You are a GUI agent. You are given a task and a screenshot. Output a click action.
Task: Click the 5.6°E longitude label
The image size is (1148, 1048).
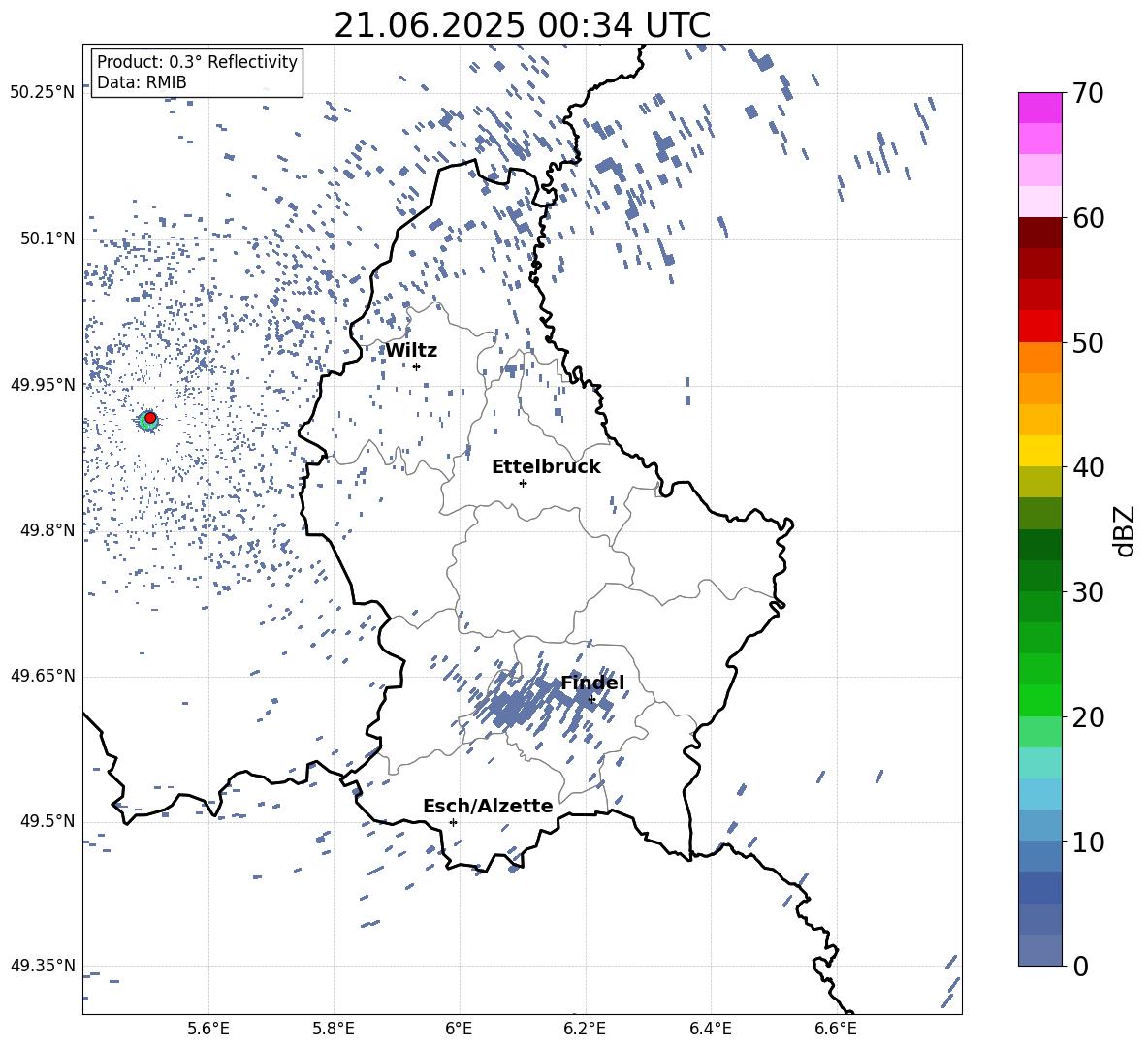click(208, 1029)
